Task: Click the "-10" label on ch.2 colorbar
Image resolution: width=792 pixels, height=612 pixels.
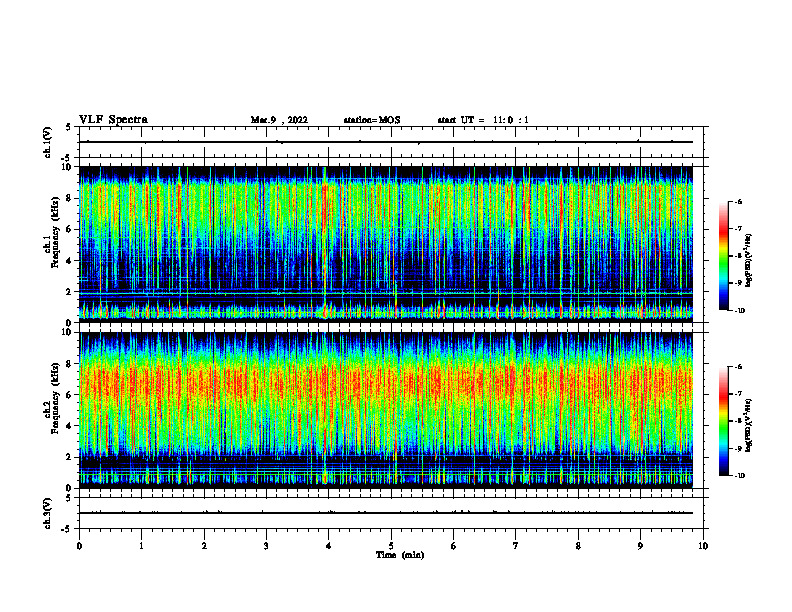Action: [740, 476]
